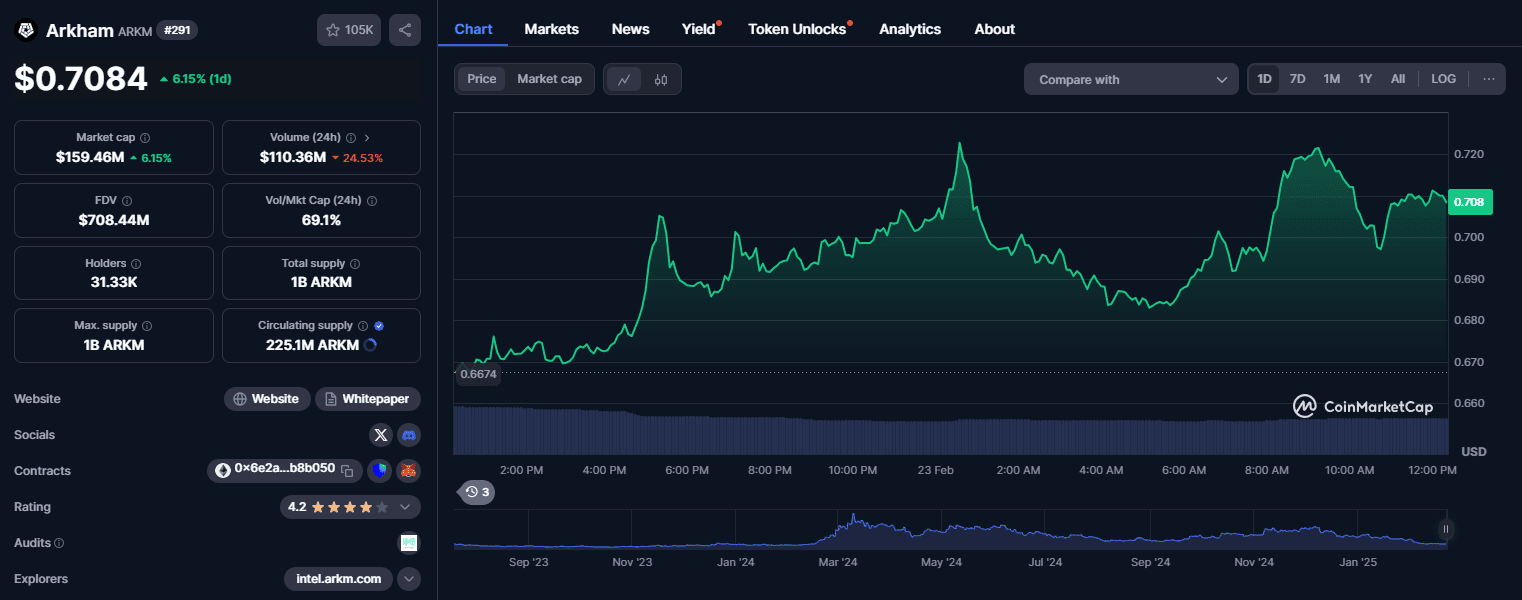
Task: Open the Compare with dropdown
Action: click(x=1131, y=79)
